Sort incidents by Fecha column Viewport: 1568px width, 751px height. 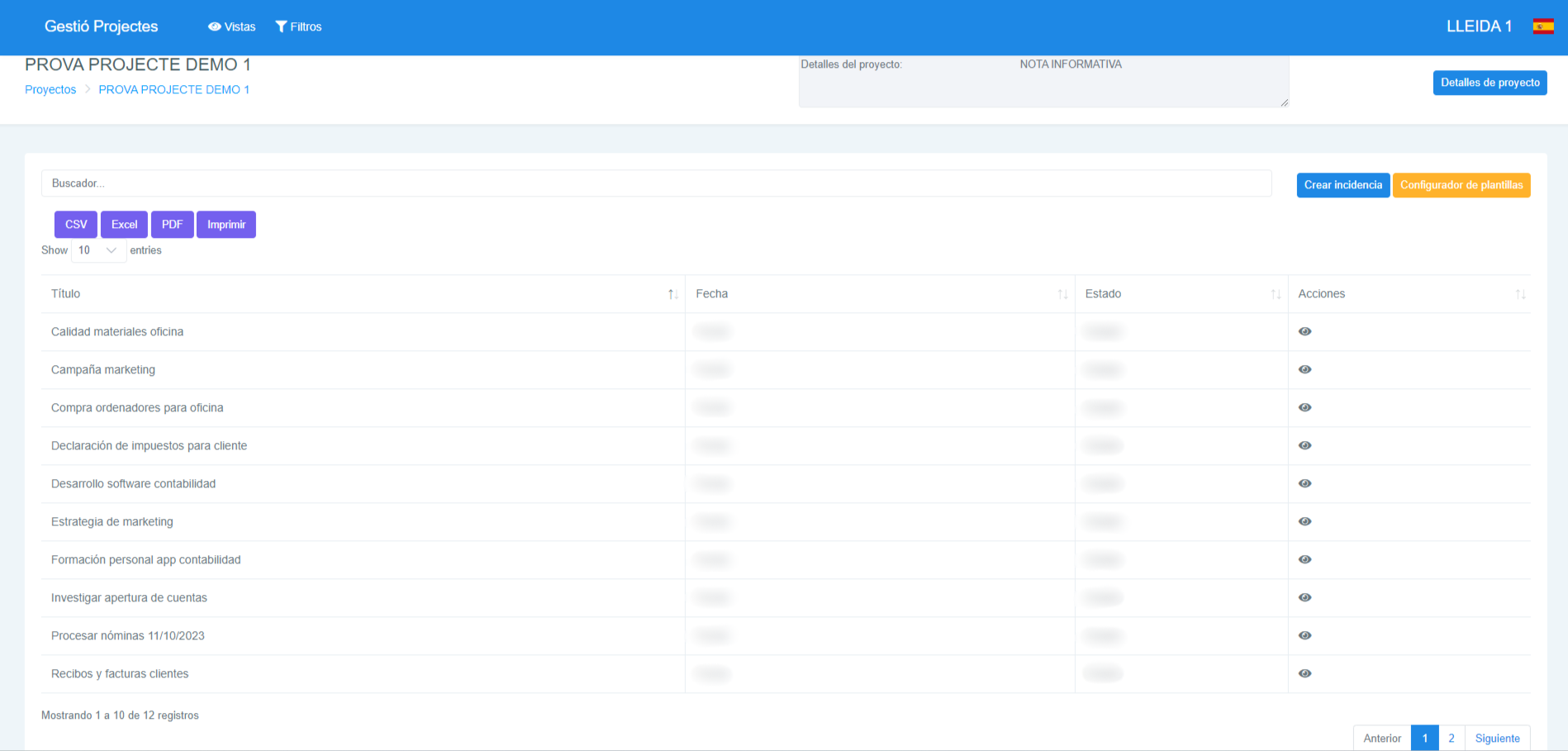point(879,294)
